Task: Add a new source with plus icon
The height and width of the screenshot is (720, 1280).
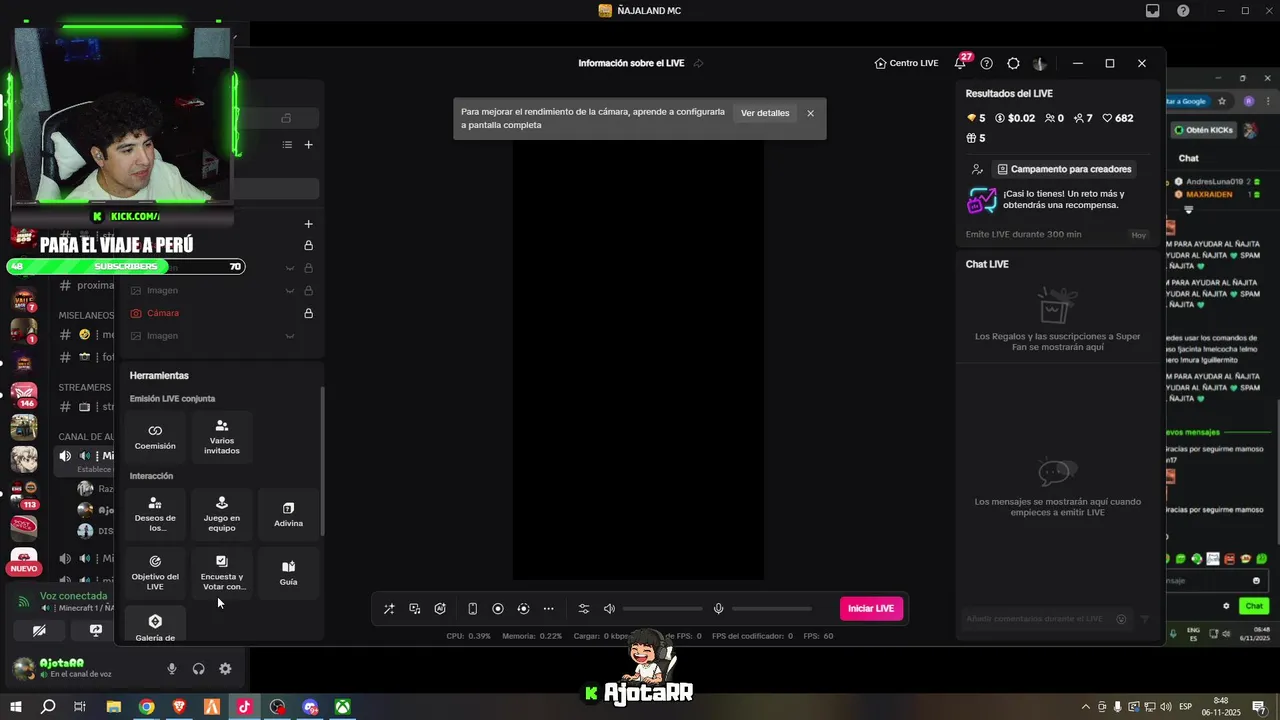Action: pos(308,224)
